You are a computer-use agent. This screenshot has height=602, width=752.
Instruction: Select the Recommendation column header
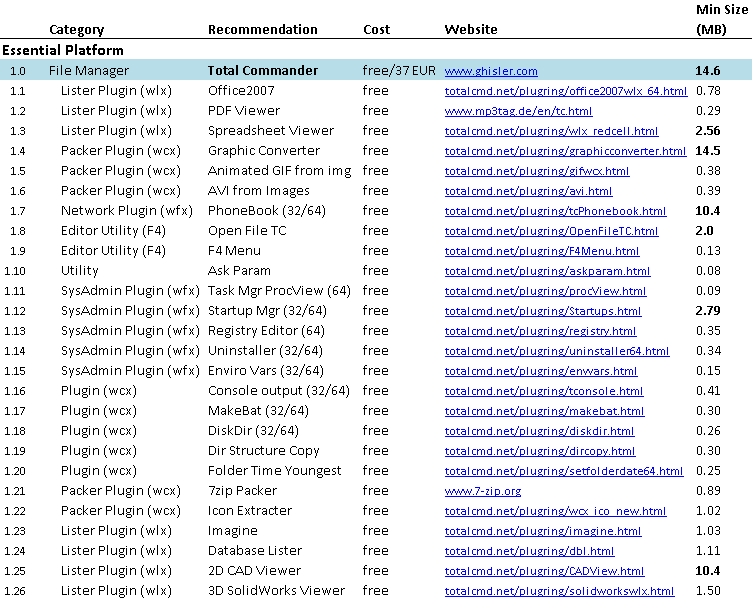[x=263, y=30]
